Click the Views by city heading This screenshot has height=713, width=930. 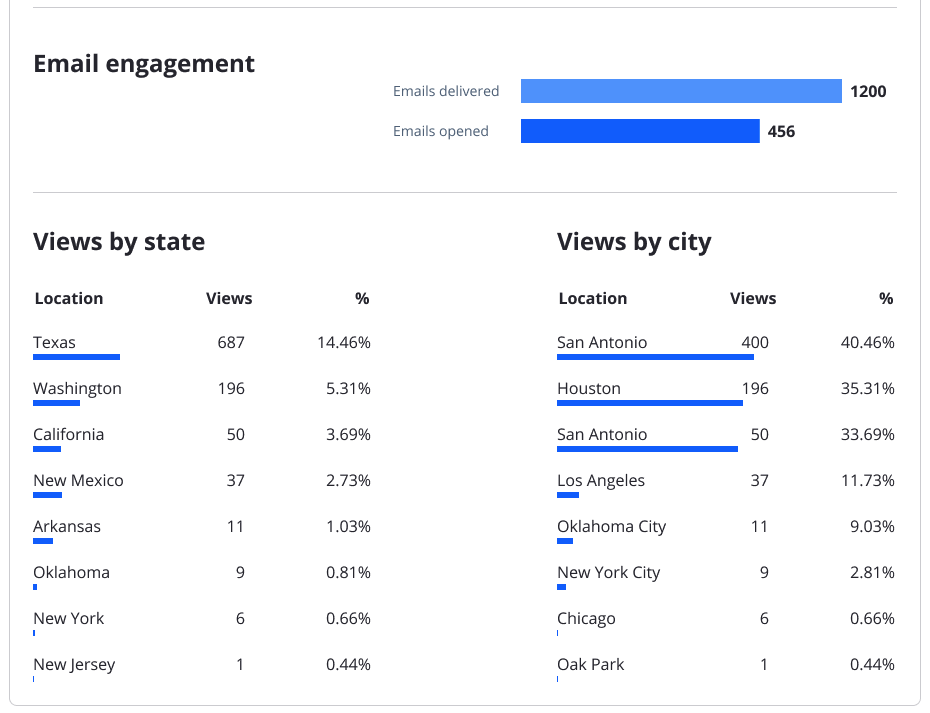pyautogui.click(x=634, y=241)
